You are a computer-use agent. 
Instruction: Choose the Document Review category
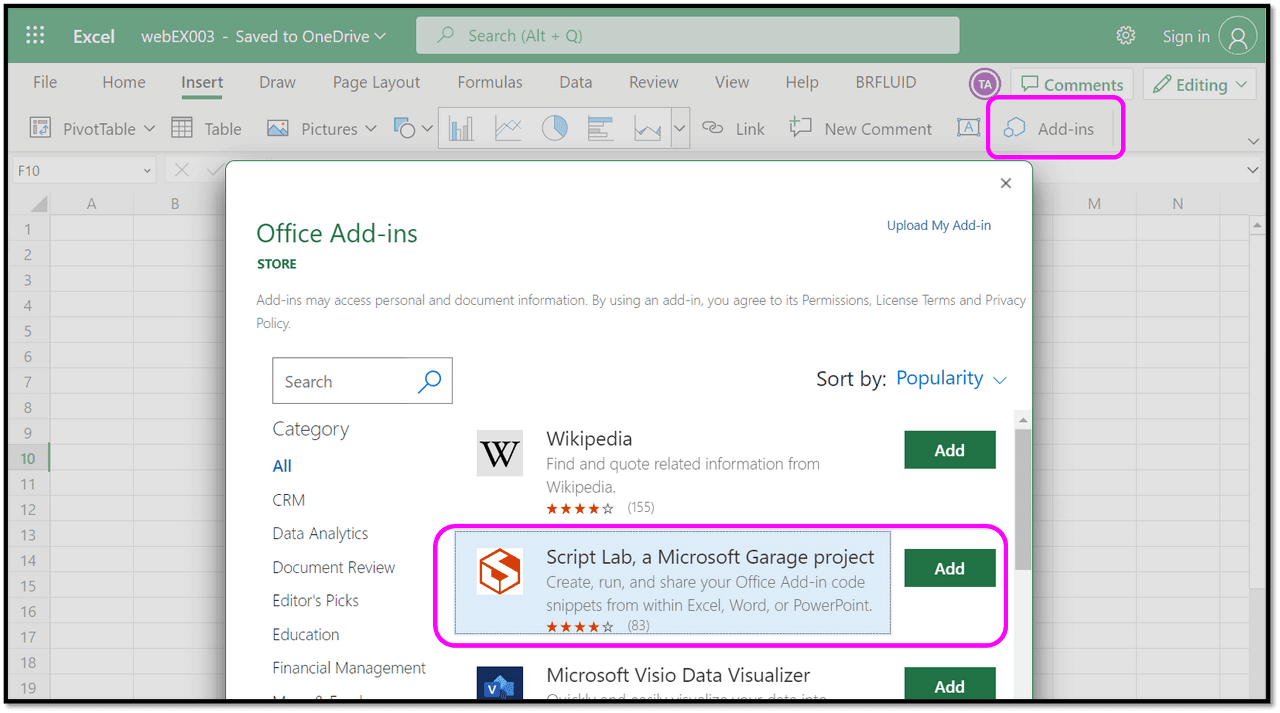point(334,567)
